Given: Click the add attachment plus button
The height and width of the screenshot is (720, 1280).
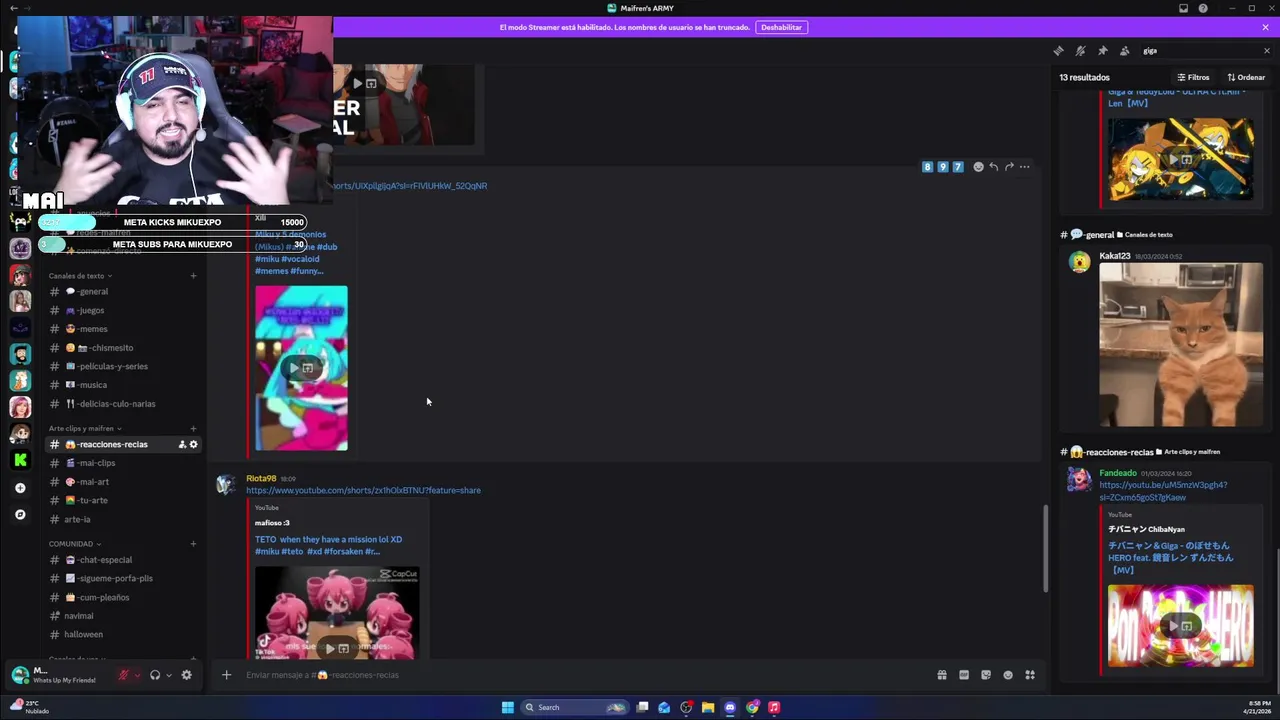Looking at the screenshot, I should [x=226, y=675].
